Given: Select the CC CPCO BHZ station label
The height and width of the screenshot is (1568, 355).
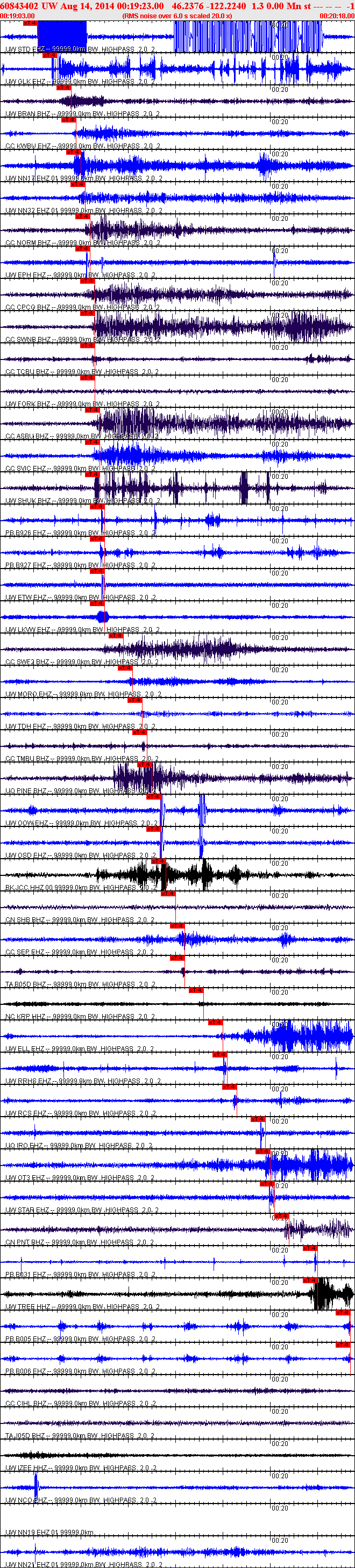Looking at the screenshot, I should pyautogui.click(x=83, y=307).
